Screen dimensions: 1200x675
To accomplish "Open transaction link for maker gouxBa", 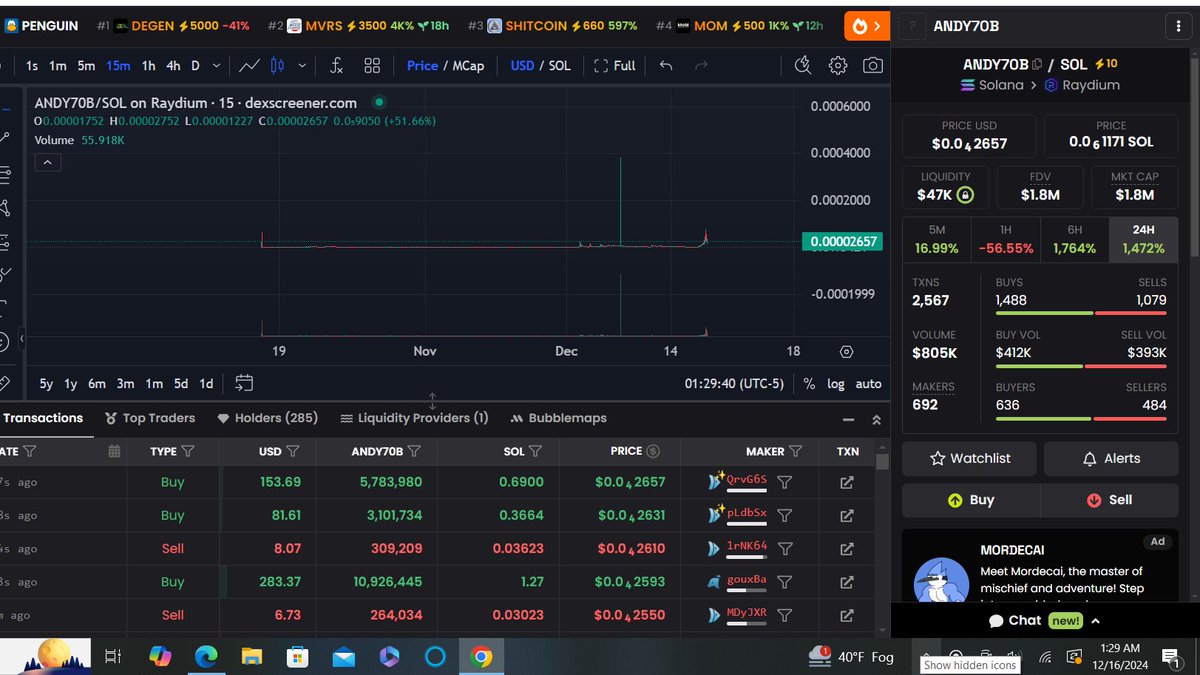I will coord(847,582).
